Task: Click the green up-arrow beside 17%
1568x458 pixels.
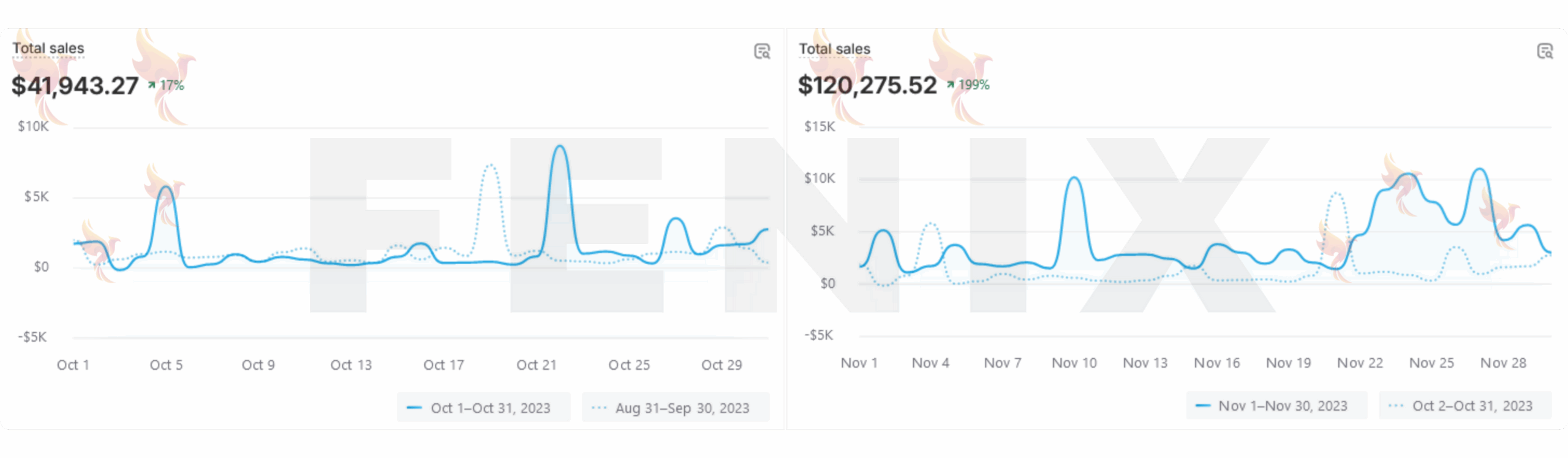Action: [x=151, y=85]
